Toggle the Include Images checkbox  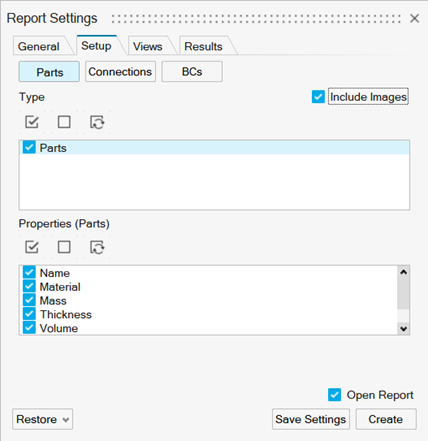318,97
